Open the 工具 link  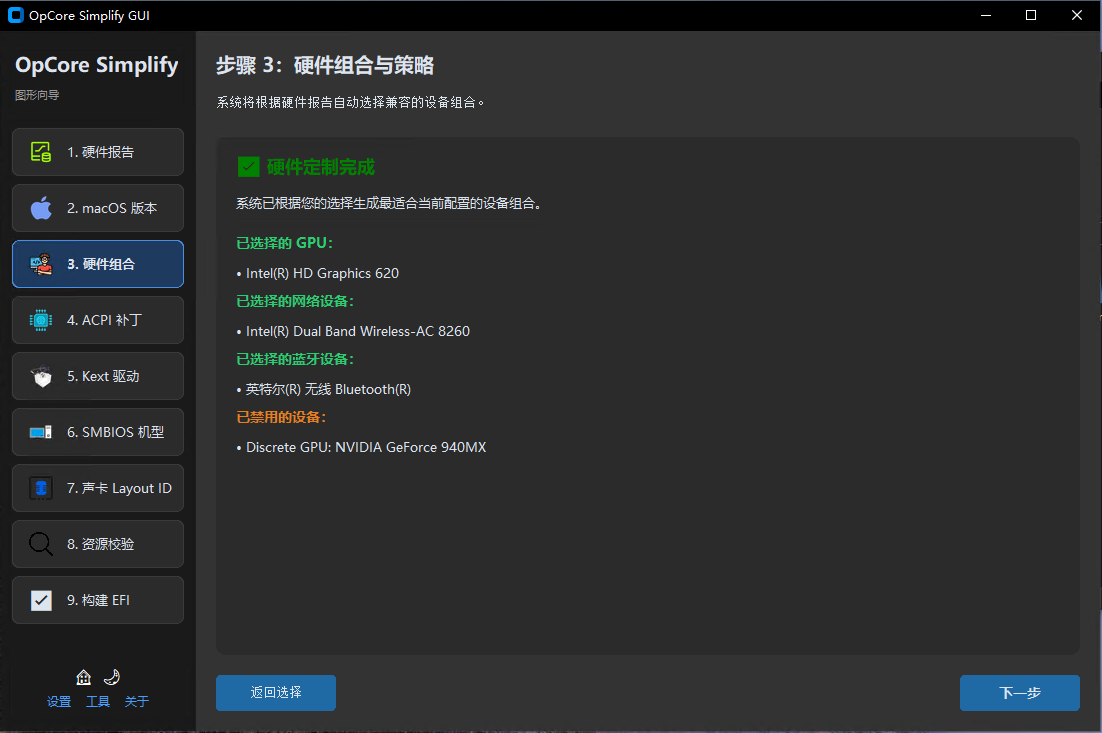98,701
